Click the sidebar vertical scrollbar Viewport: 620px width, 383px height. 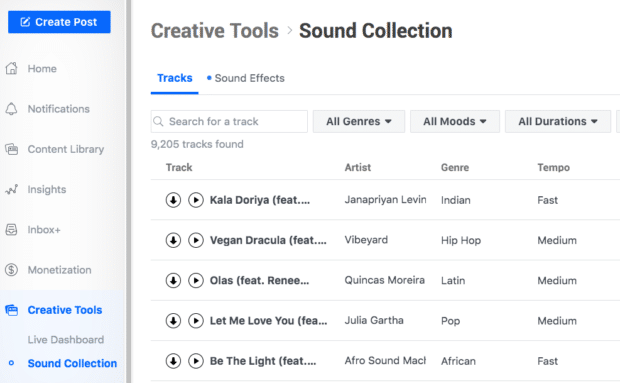128,191
